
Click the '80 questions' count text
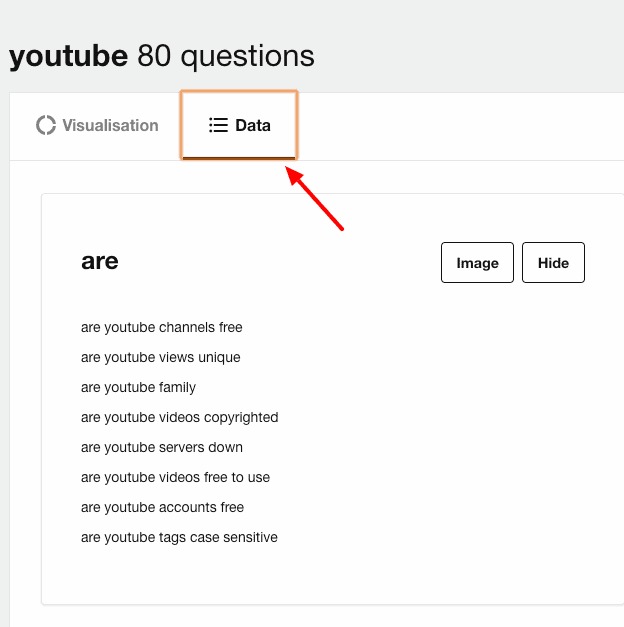[226, 56]
